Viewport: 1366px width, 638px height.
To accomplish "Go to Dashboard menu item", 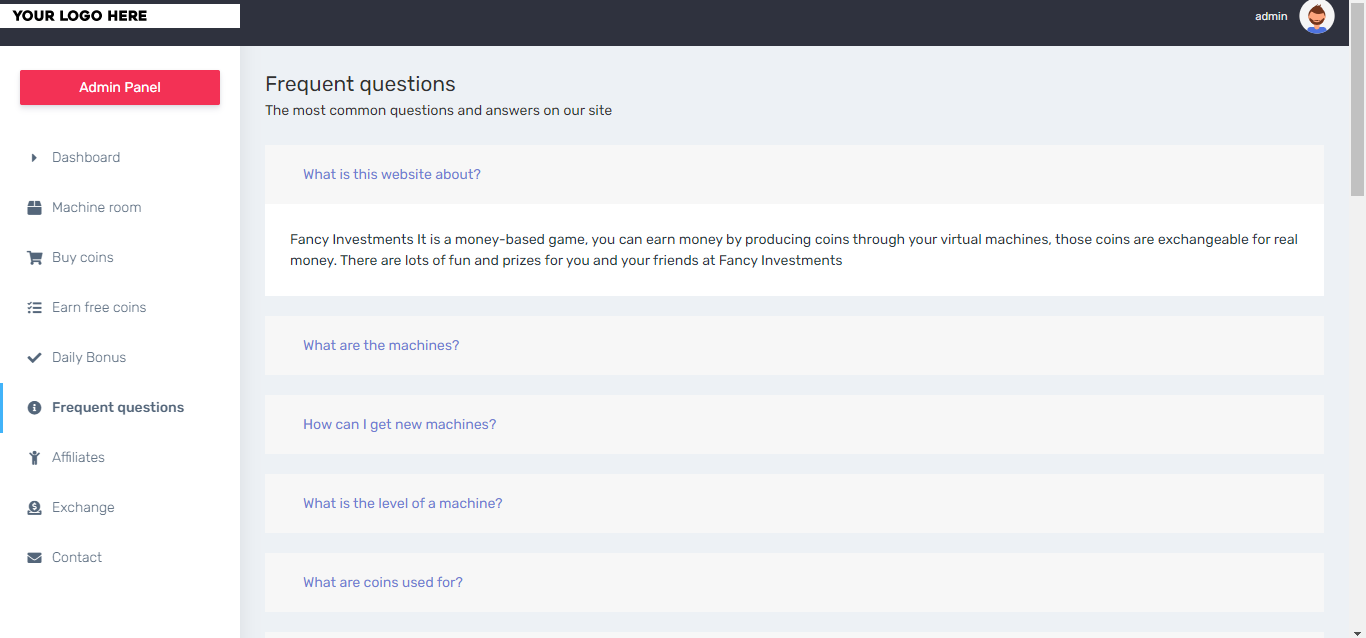I will 120,158.
